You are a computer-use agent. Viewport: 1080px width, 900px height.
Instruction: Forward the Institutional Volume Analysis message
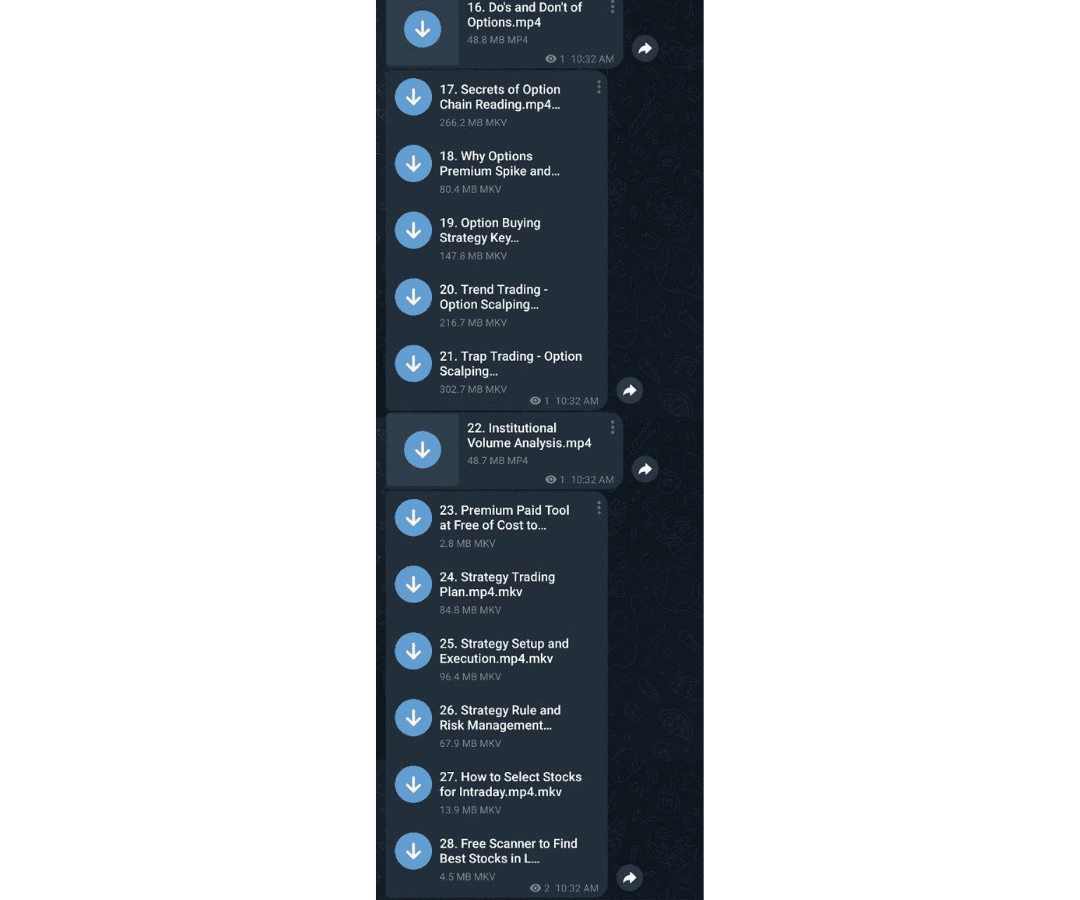point(645,469)
